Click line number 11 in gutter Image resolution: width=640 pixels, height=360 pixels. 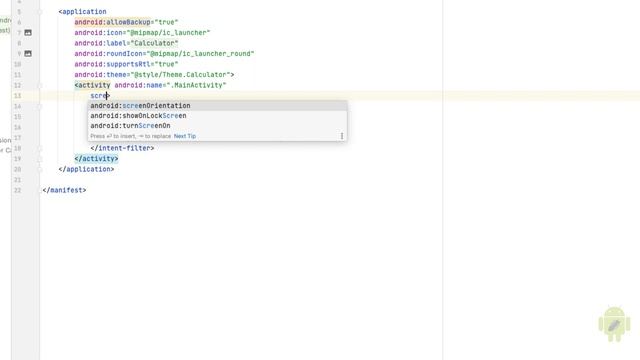(x=17, y=75)
